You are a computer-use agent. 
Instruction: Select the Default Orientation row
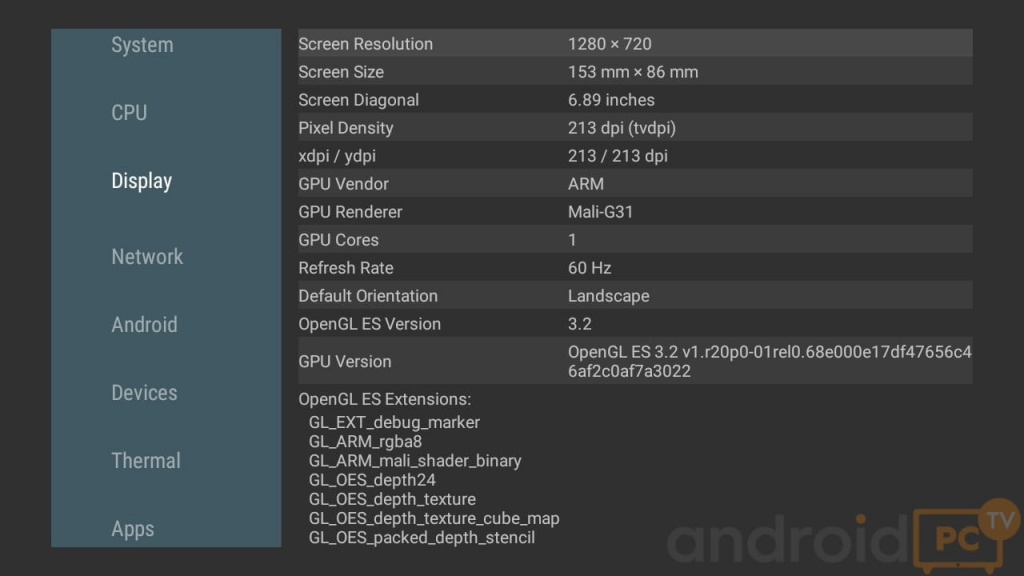click(634, 296)
